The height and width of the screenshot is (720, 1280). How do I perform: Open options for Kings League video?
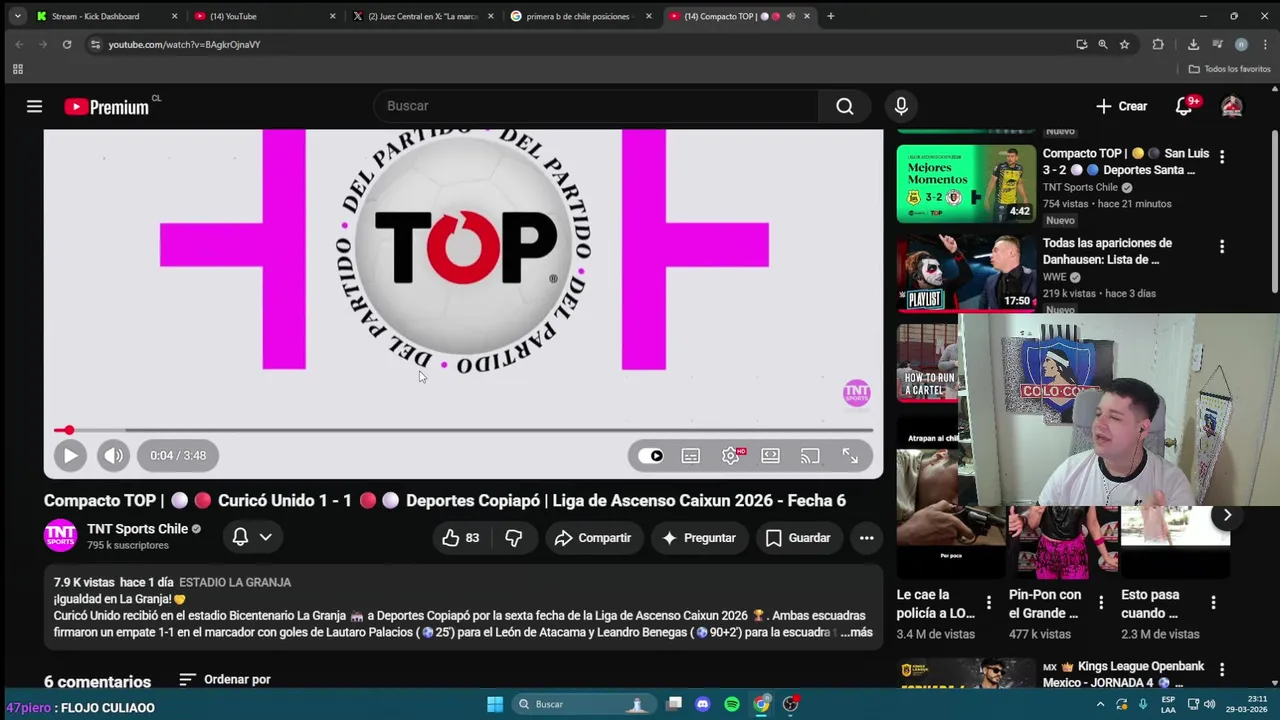(x=1221, y=669)
